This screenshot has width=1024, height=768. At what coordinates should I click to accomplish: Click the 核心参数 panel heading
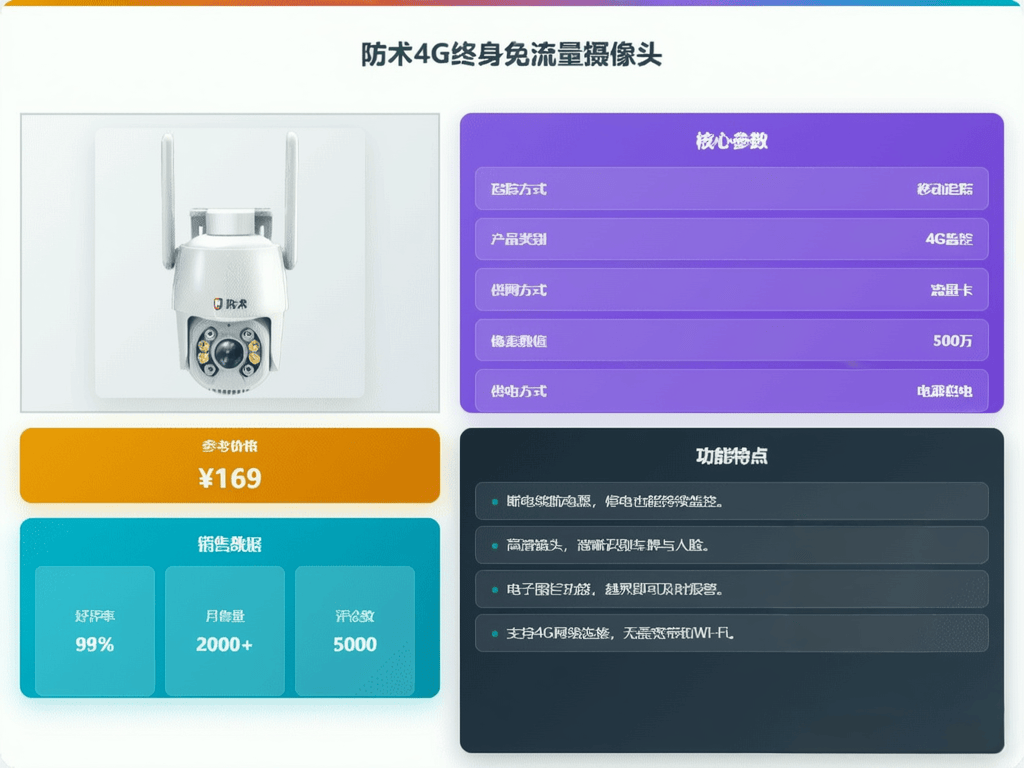(731, 140)
